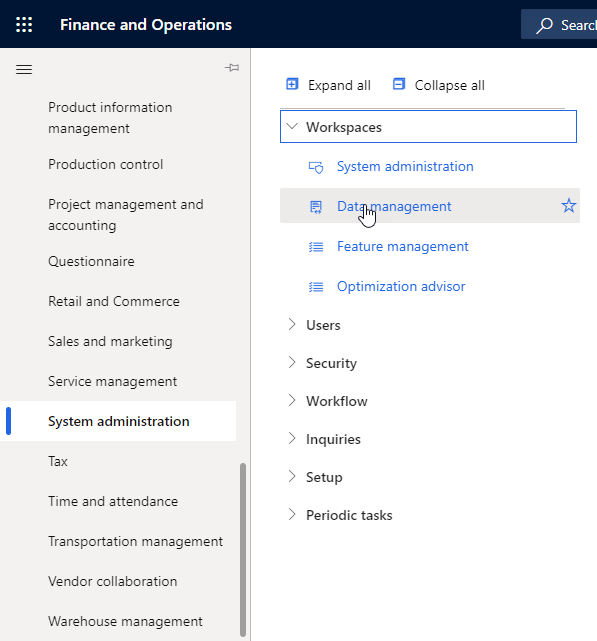
Task: Collapse the Workspaces section chevron
Action: 292,126
